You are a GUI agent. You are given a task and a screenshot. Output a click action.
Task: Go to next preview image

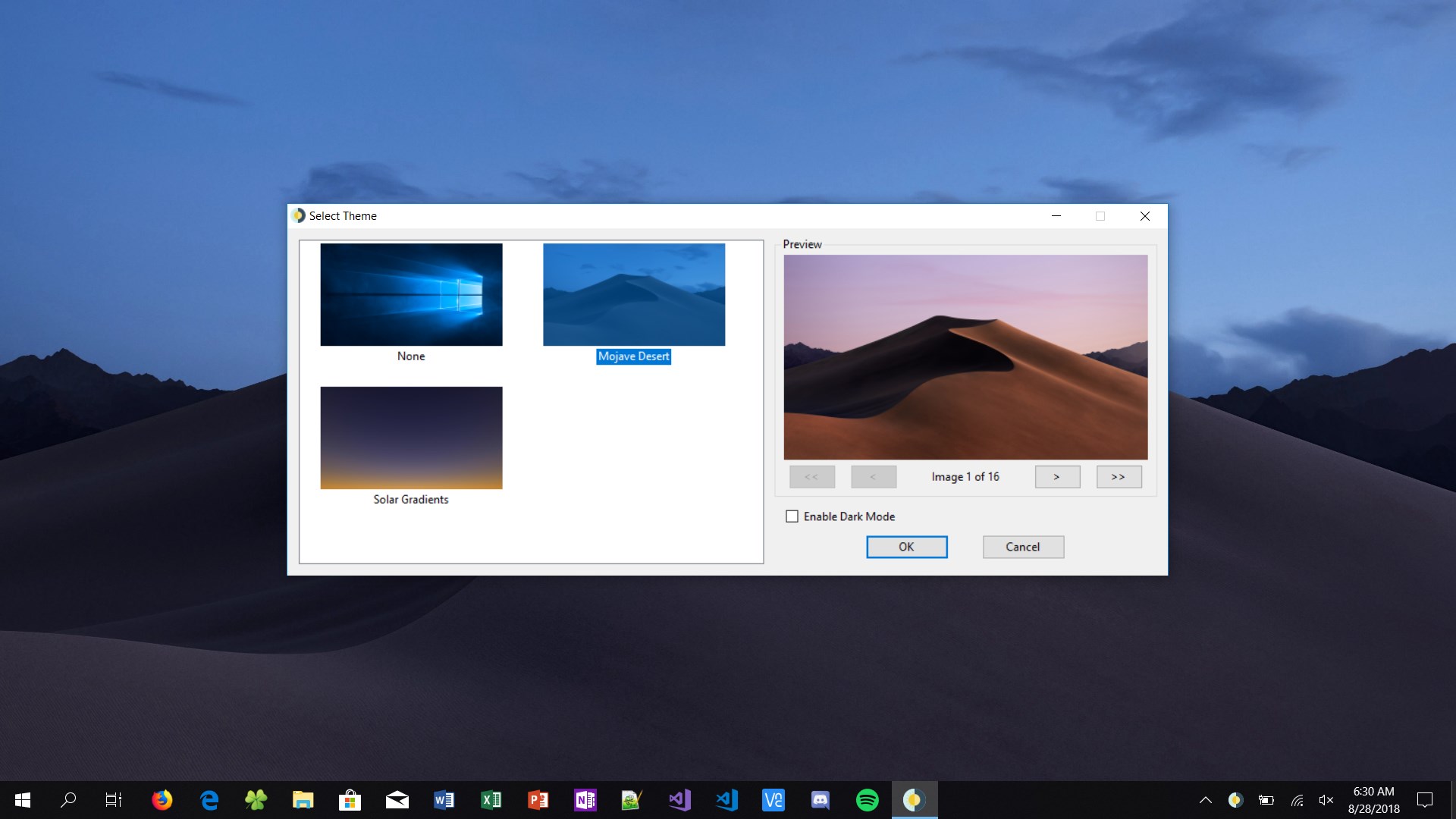[1056, 476]
